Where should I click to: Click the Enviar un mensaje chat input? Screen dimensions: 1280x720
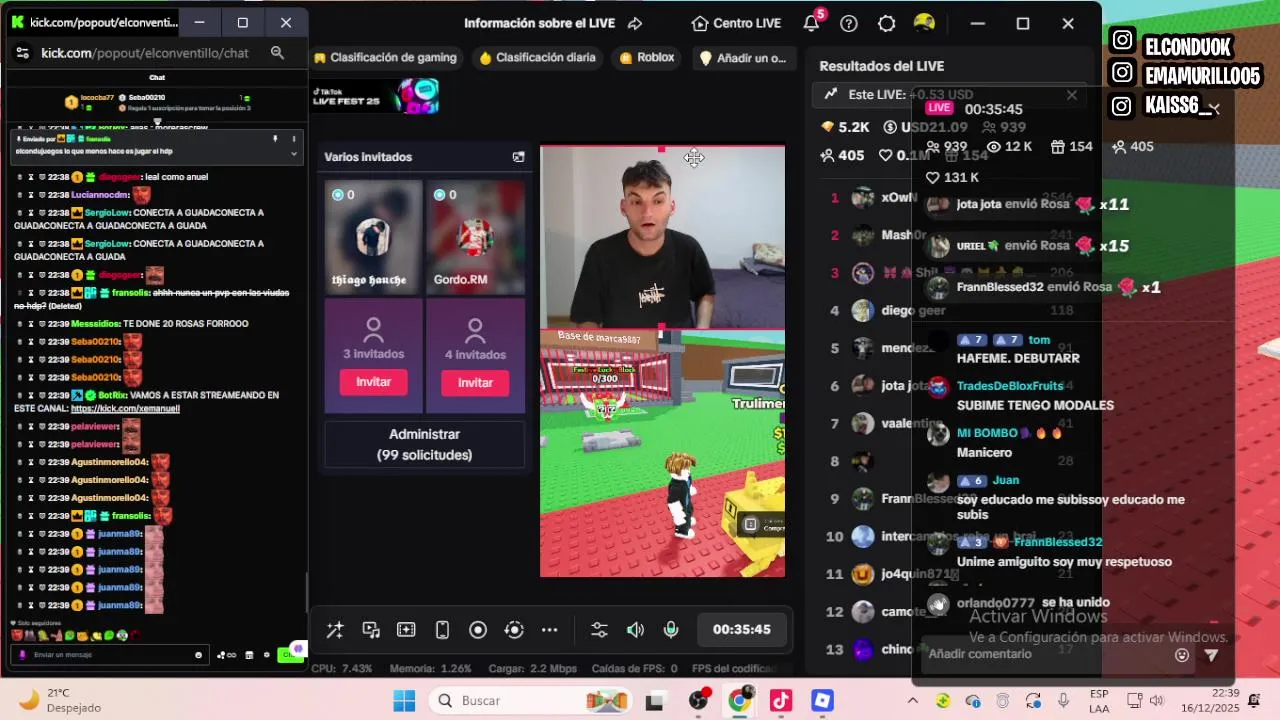click(110, 655)
